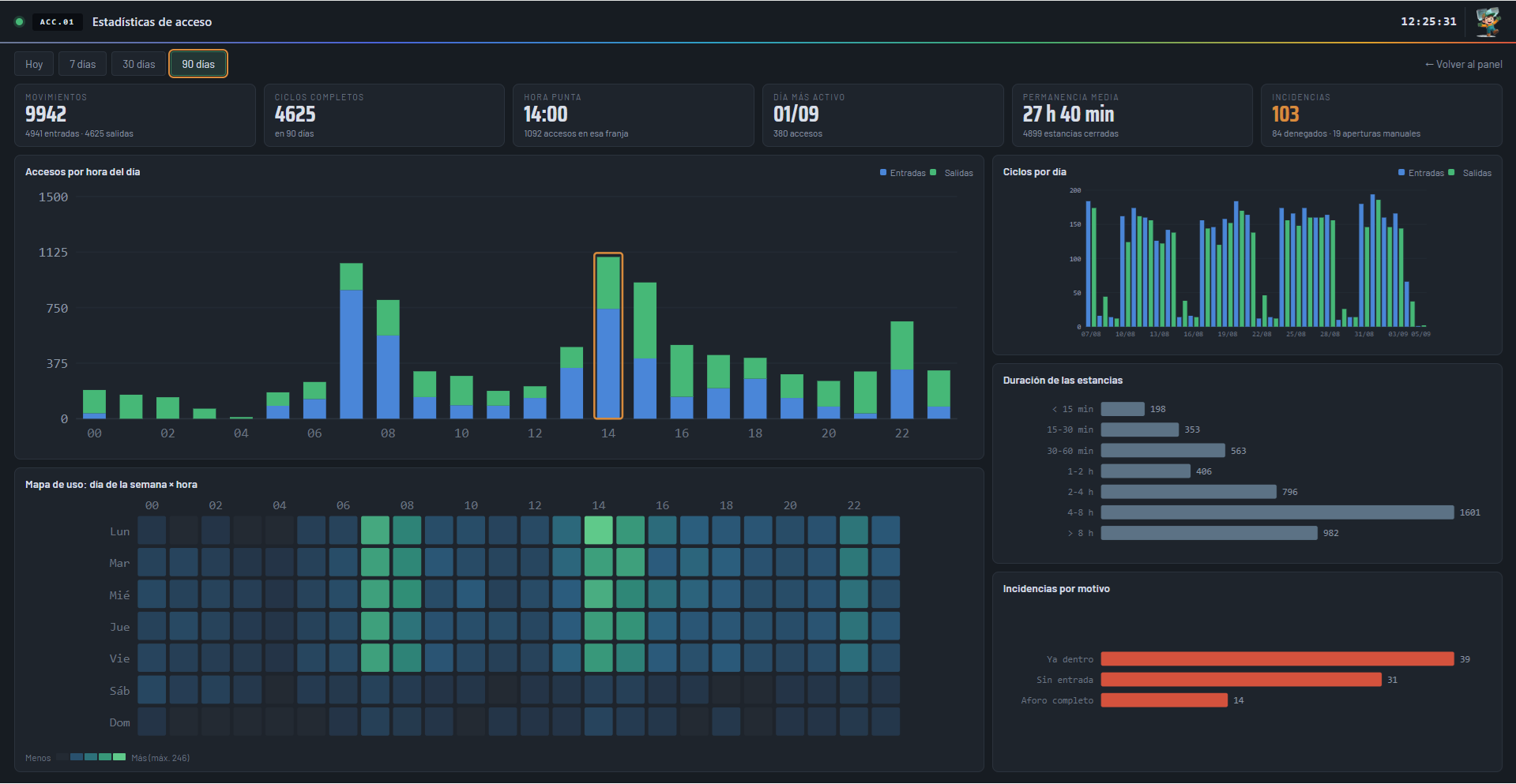
Task: Click the Dom row 22h heatmap cell
Action: coord(854,722)
